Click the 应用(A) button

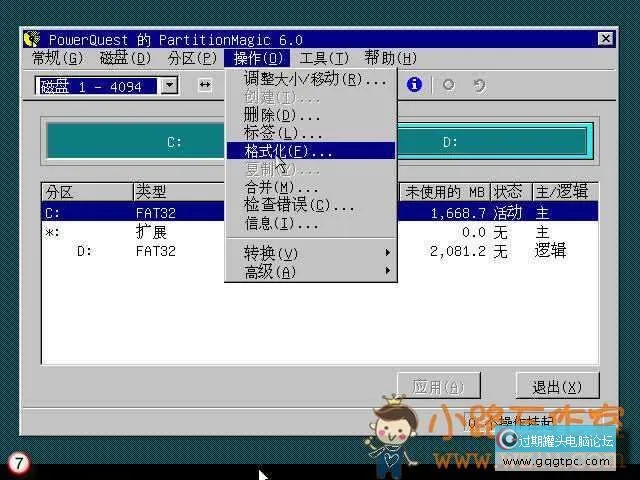(x=439, y=386)
